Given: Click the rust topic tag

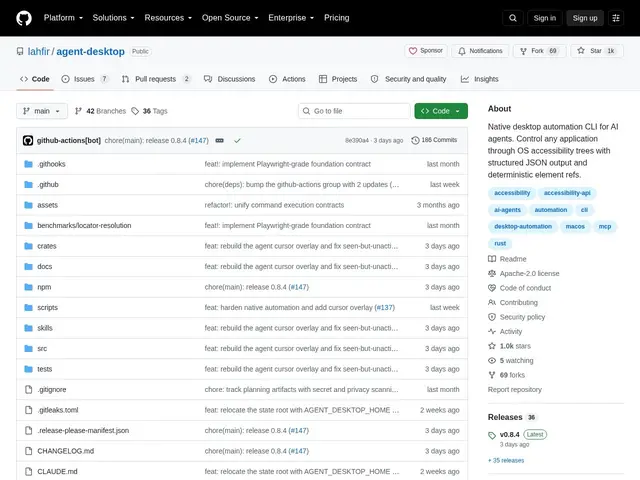Looking at the screenshot, I should 500,243.
